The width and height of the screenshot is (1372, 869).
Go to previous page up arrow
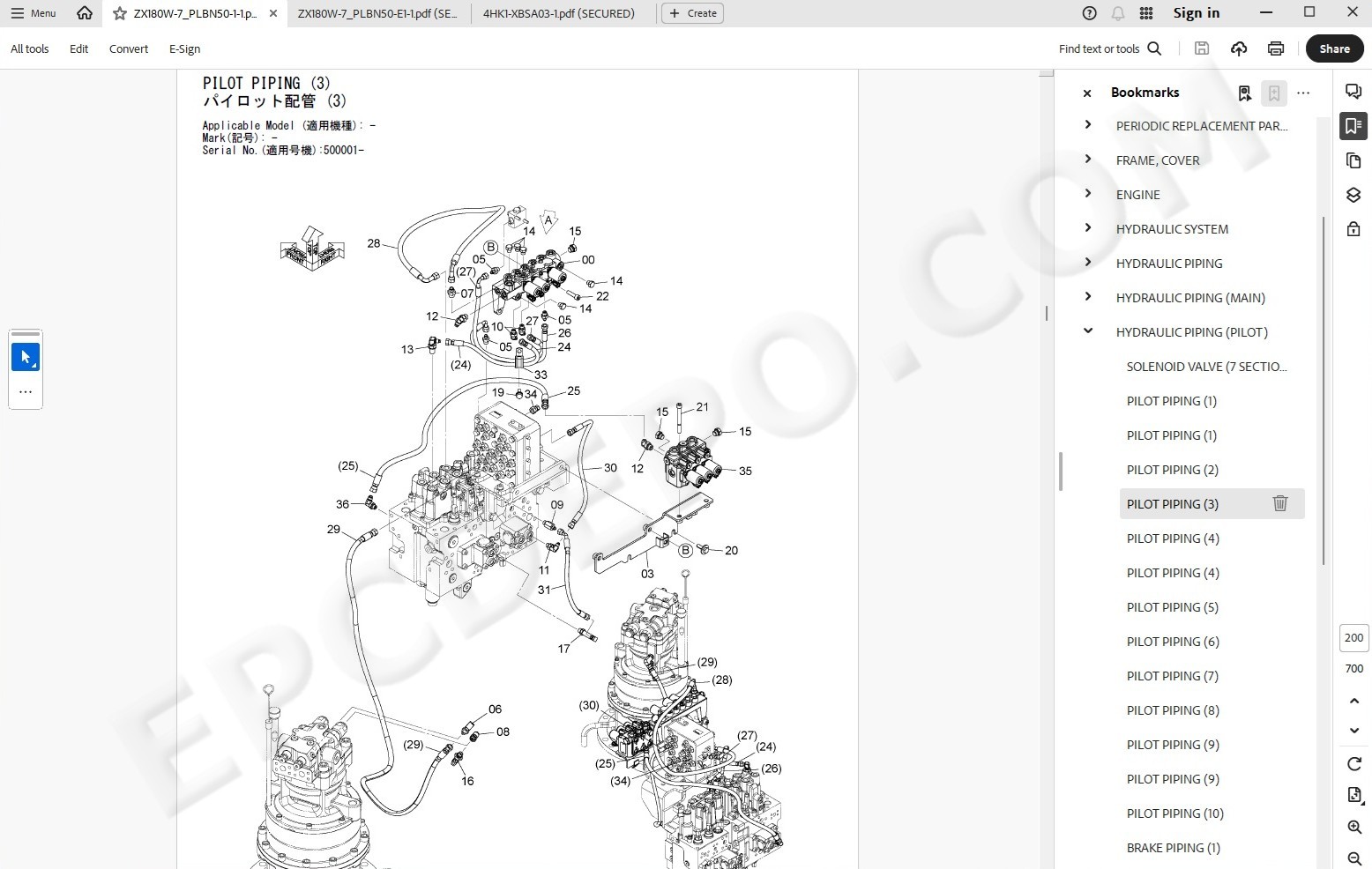[1354, 701]
